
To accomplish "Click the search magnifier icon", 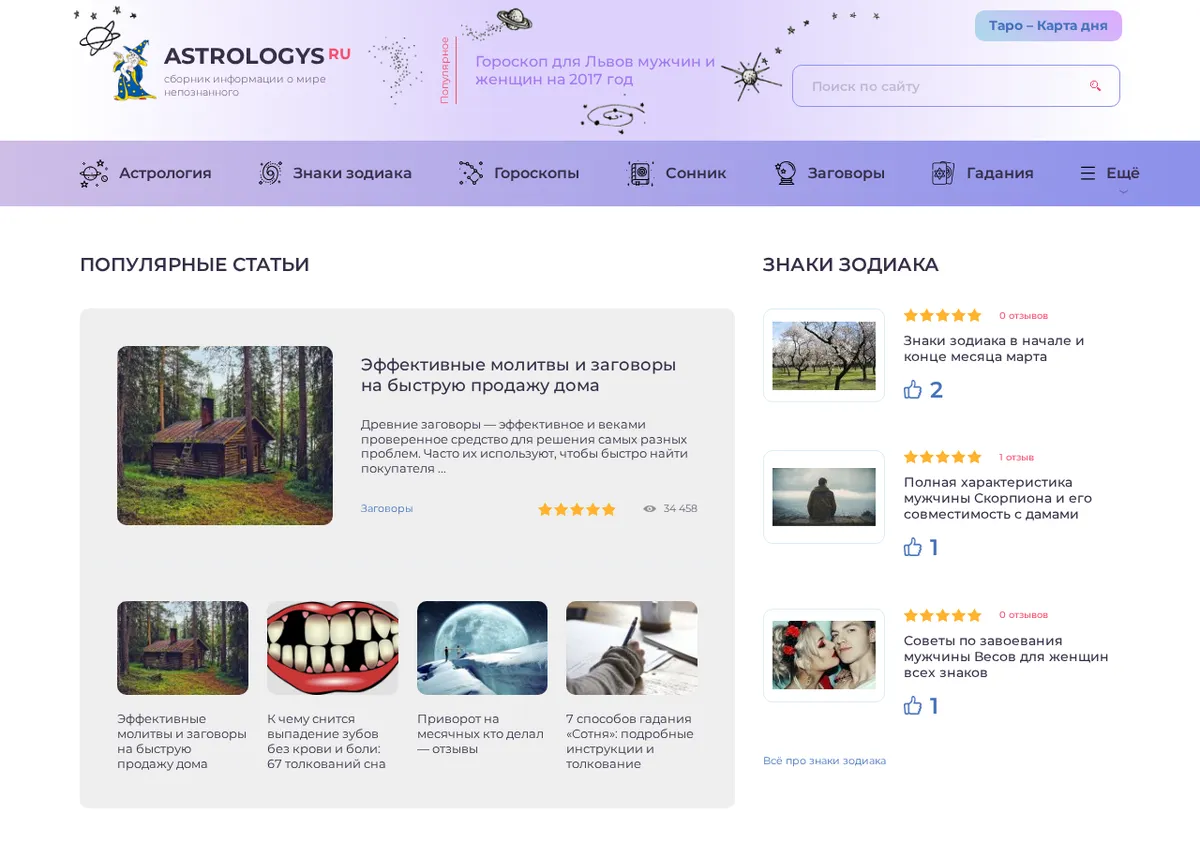I will tap(1095, 86).
